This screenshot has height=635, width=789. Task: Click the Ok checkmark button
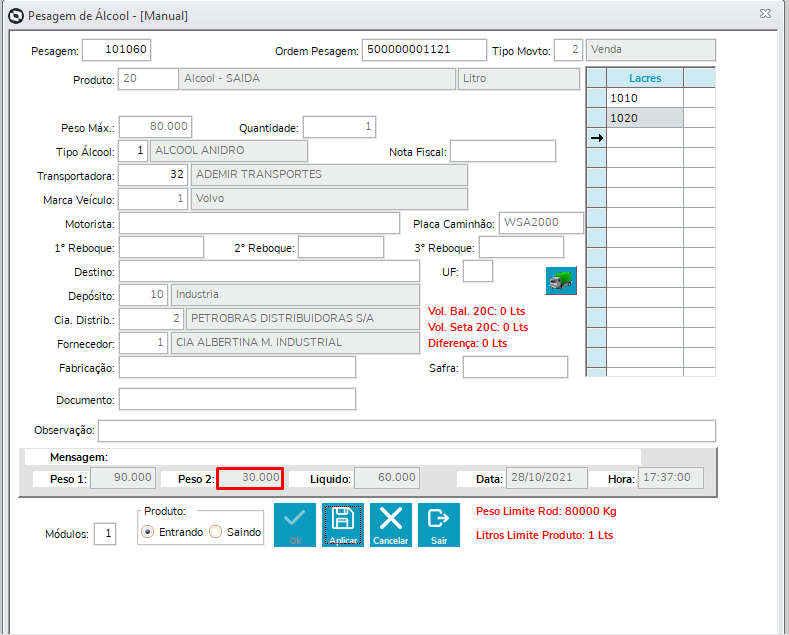tap(295, 525)
